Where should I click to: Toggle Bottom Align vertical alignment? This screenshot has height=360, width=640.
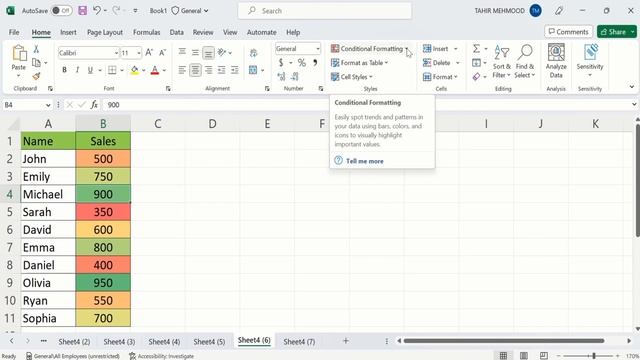pos(209,52)
